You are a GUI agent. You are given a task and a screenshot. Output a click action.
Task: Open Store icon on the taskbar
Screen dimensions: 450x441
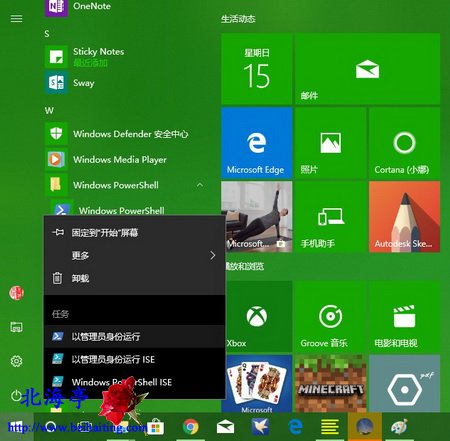tap(156, 427)
